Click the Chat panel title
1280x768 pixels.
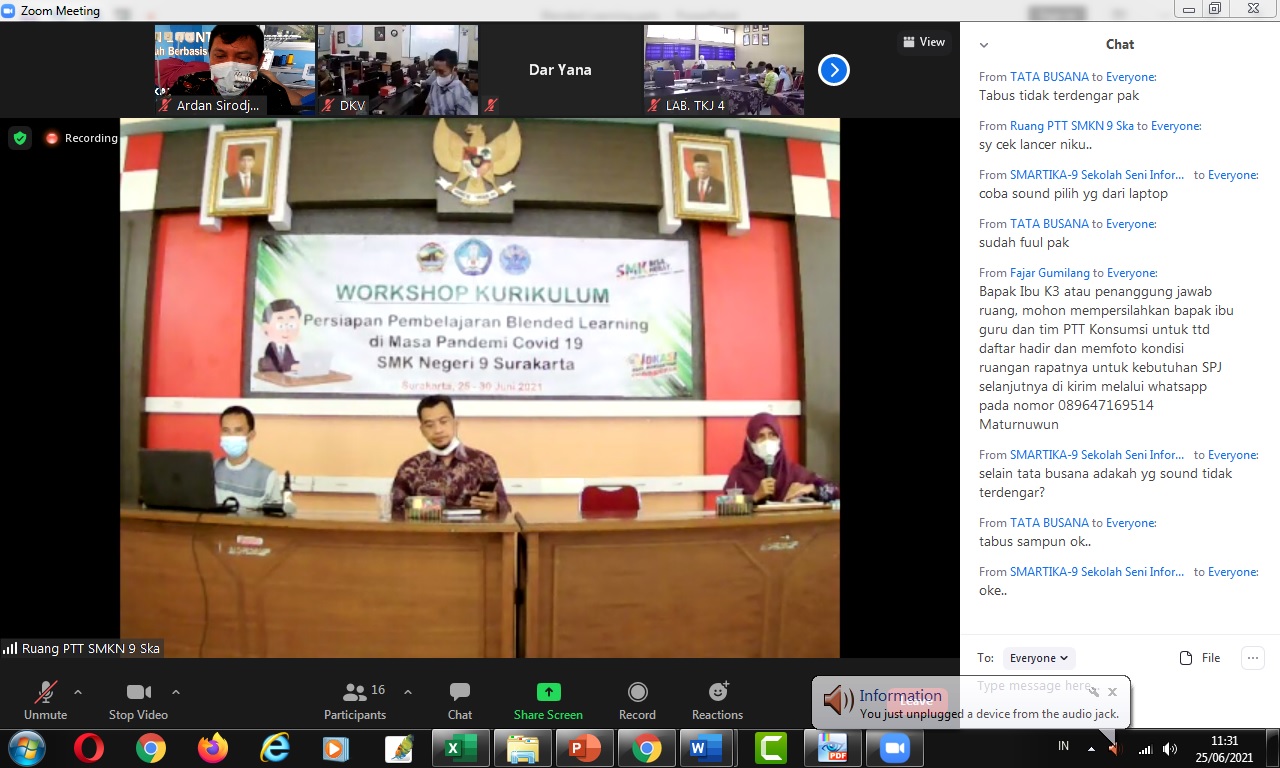tap(1120, 44)
